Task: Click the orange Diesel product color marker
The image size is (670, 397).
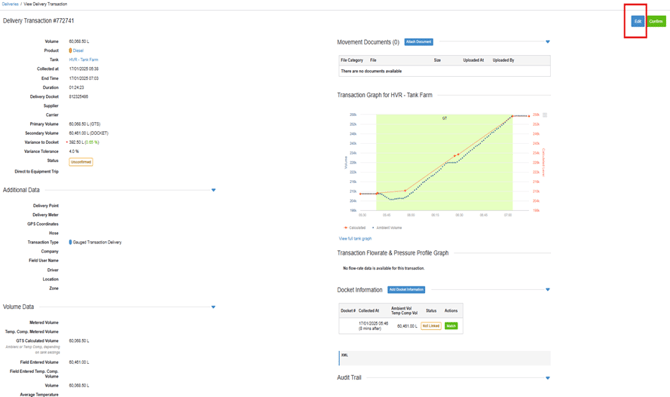Action: pyautogui.click(x=71, y=50)
